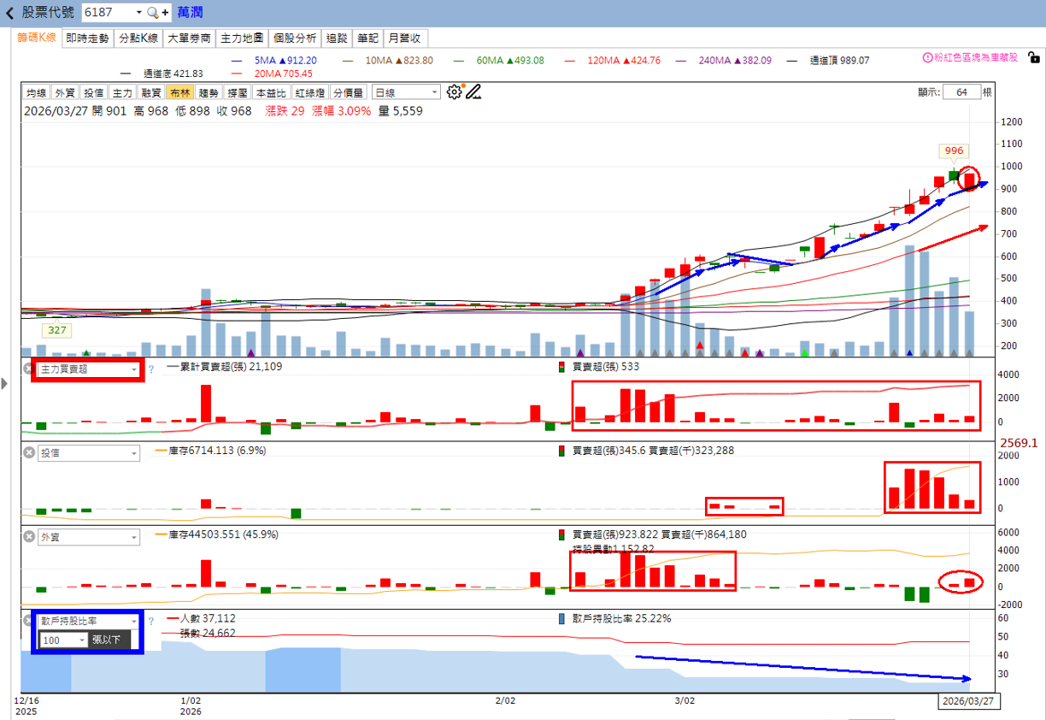Toggle the 均線 moving average overlay
Screen dimensions: 1046x720
36,93
